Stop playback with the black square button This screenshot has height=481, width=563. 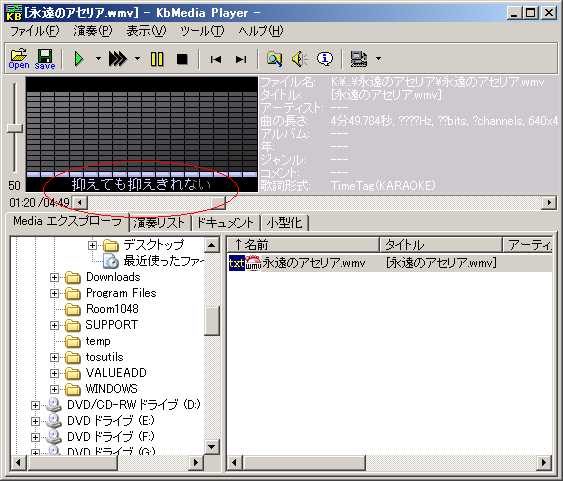[x=182, y=59]
